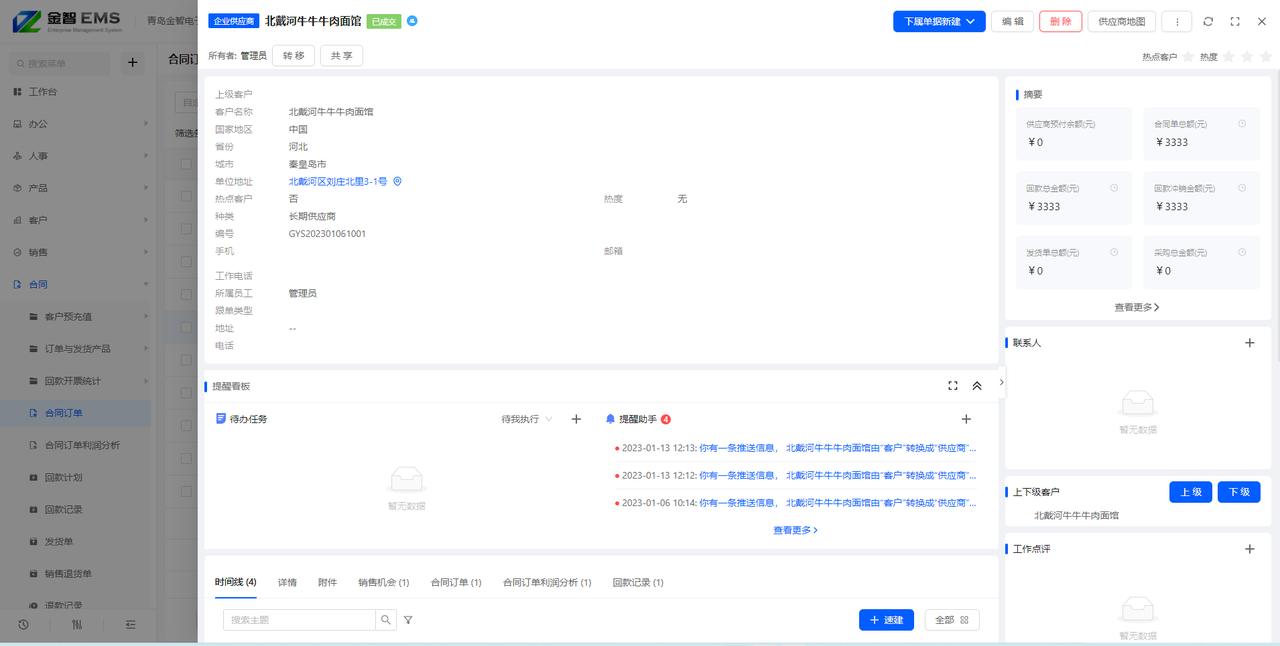Click the 提醒助手 bell icon

tap(610, 419)
